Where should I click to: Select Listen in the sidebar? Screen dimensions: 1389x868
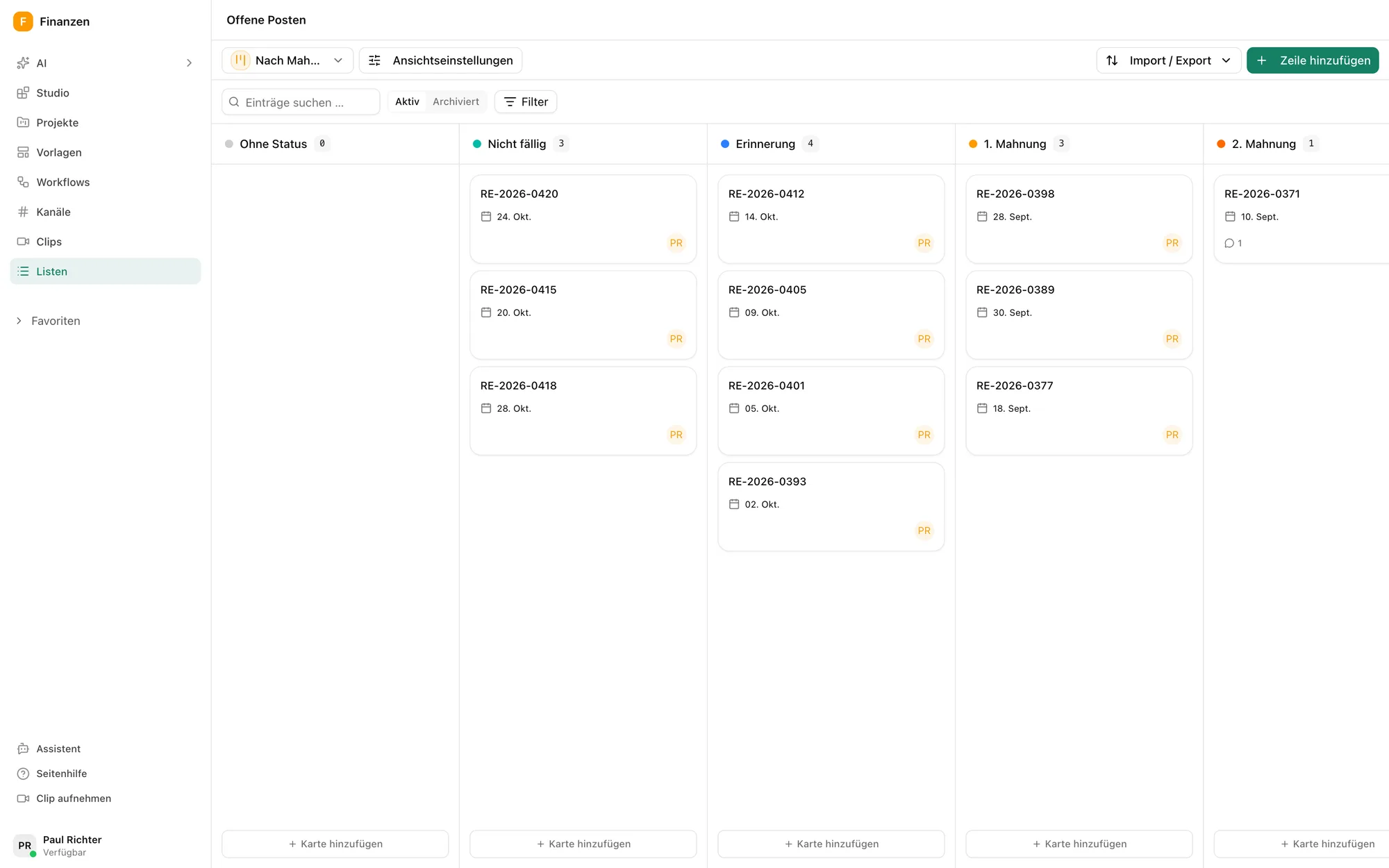click(106, 272)
